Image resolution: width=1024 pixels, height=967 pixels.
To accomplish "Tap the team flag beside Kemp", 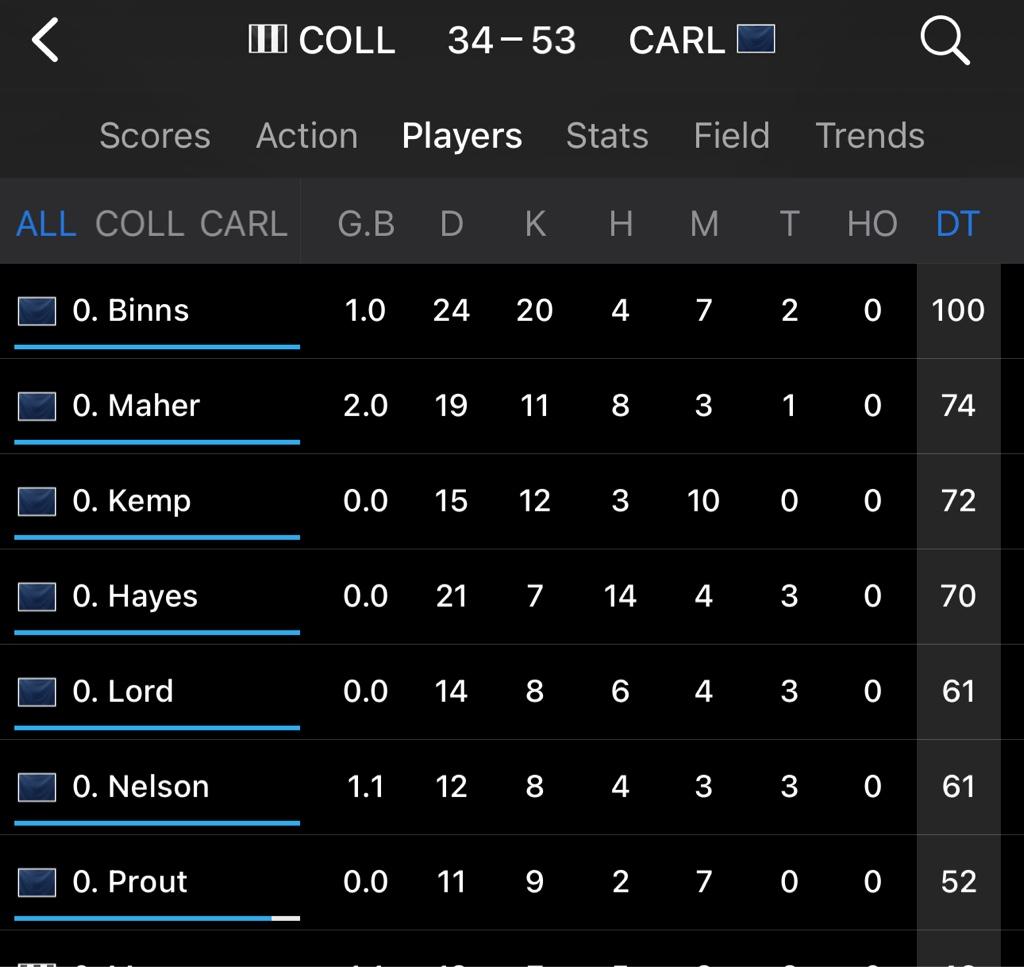I will [36, 501].
